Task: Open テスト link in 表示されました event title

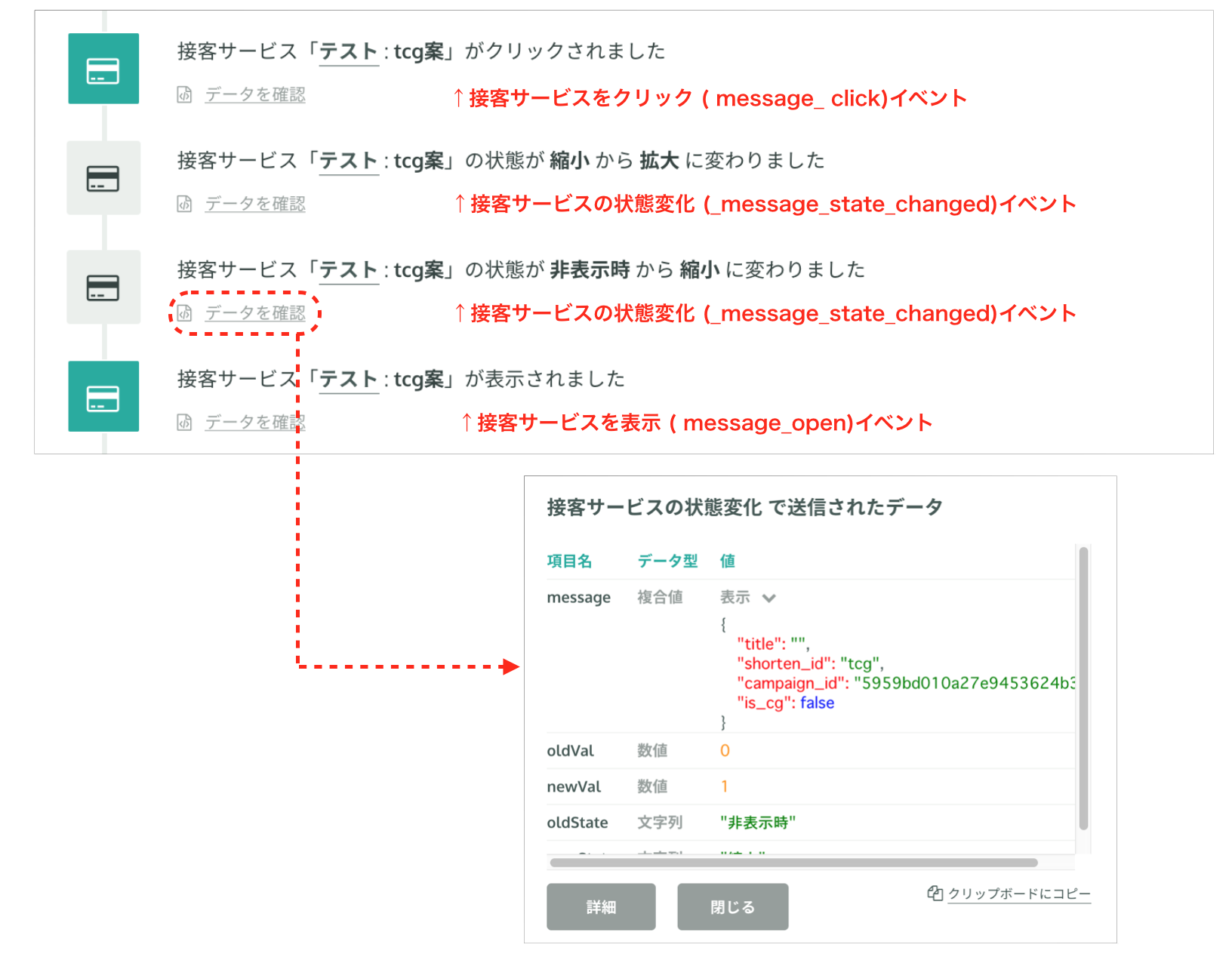Action: [x=349, y=379]
